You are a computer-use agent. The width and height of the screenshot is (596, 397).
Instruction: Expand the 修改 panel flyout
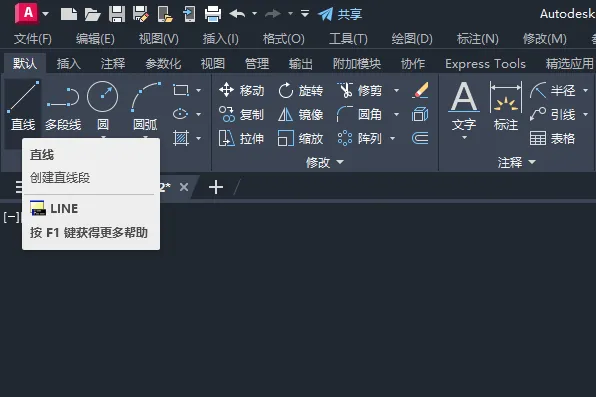(325, 162)
